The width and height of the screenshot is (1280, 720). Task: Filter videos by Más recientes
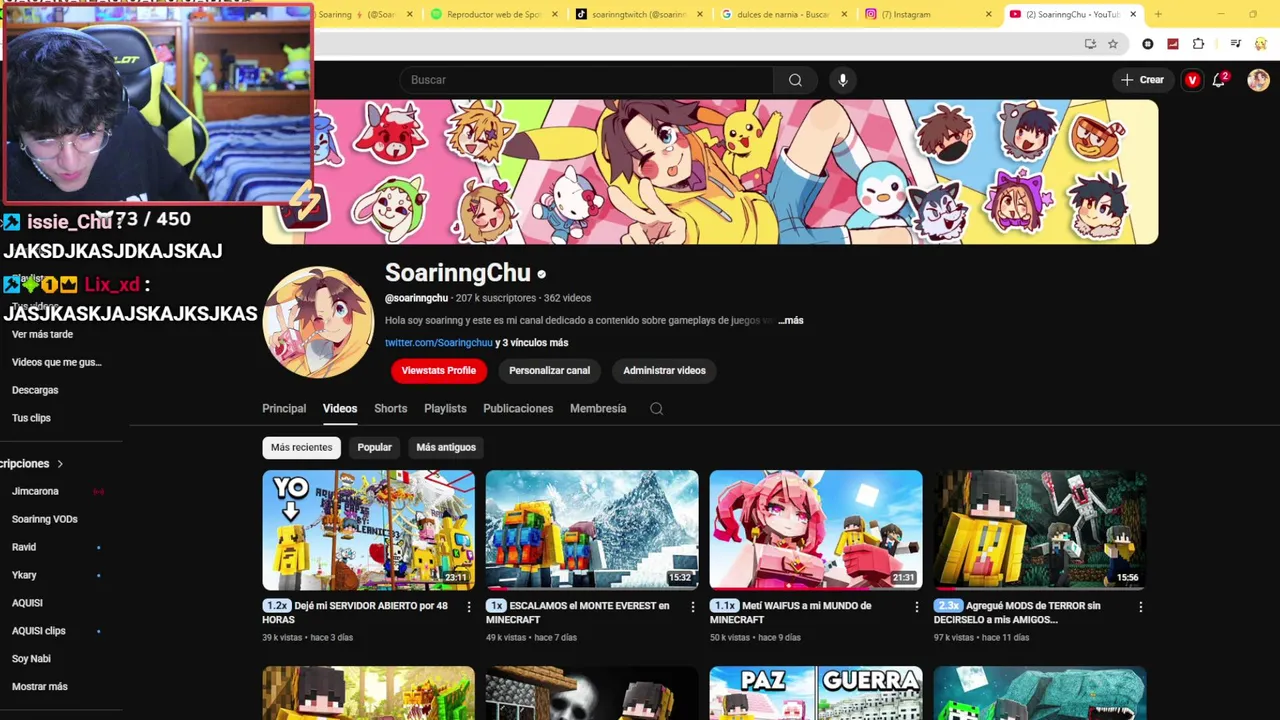tap(301, 447)
